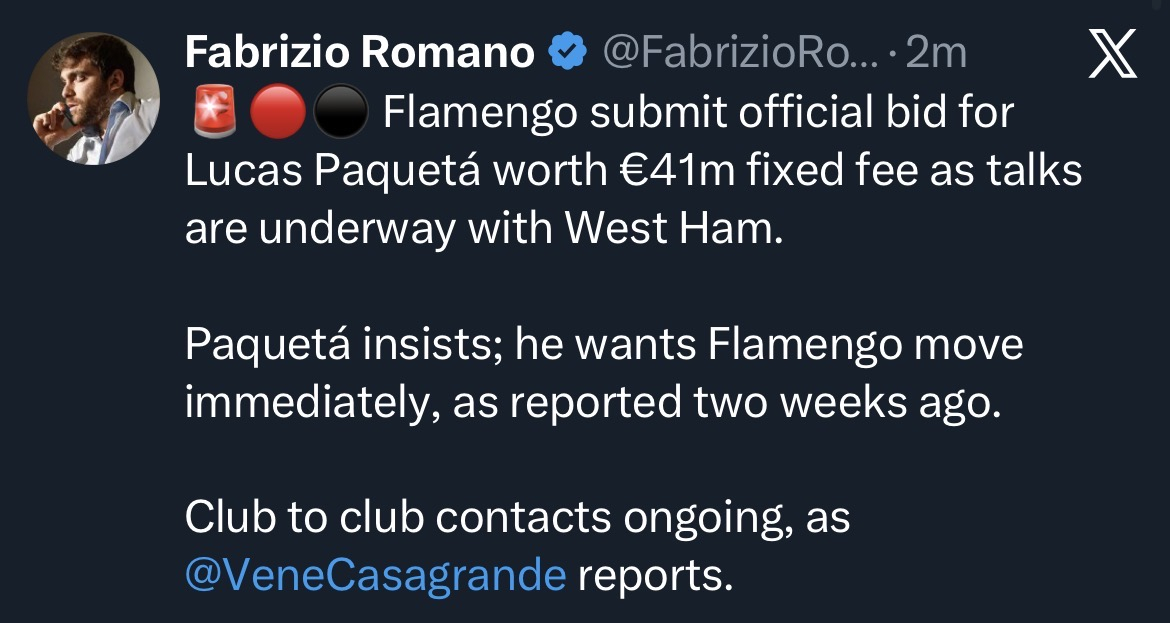Screen dimensions: 1170x623
Task: Open Fabrizio Romano's profile picture
Action: [92, 104]
